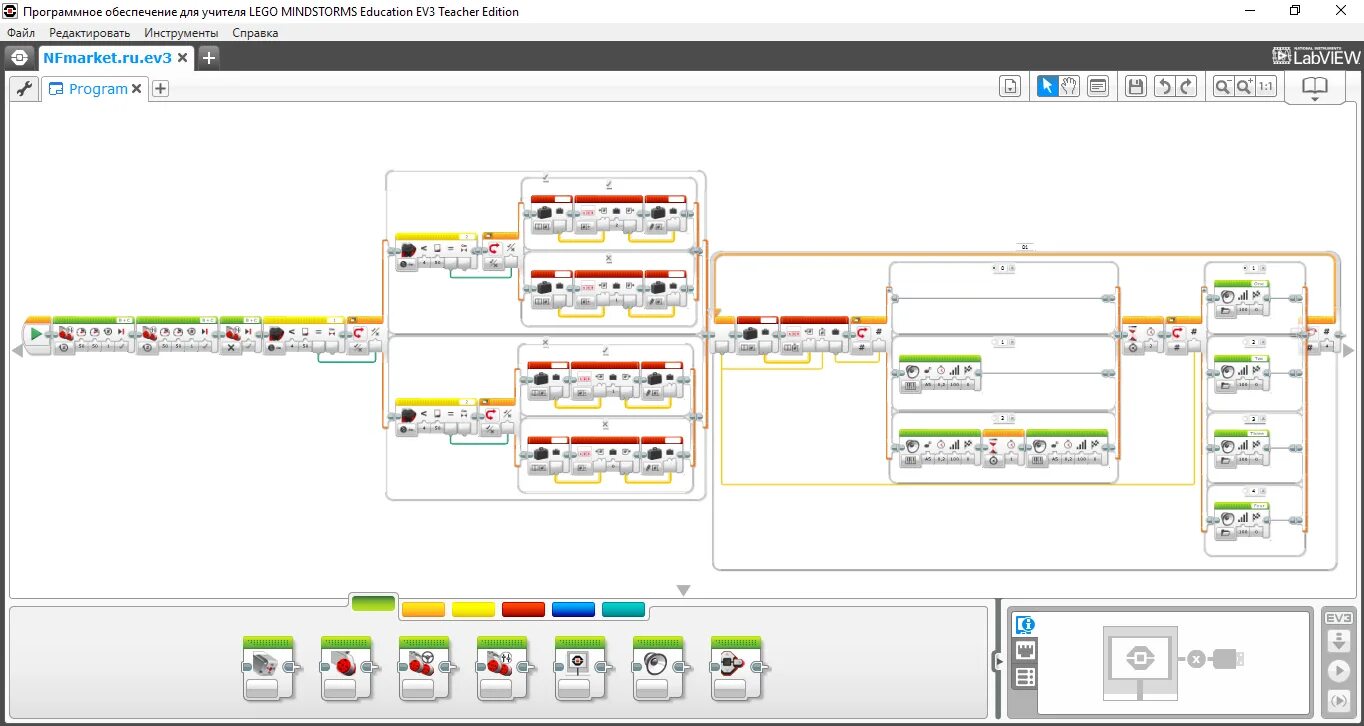Select the blue Advanced palette tab
The width and height of the screenshot is (1364, 726).
(x=573, y=609)
